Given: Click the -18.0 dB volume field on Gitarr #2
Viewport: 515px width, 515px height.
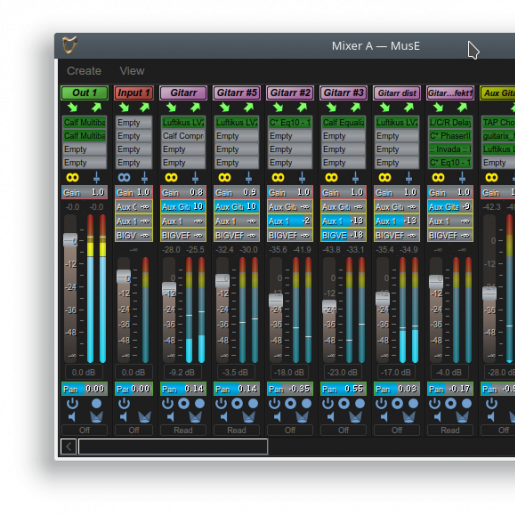Looking at the screenshot, I should (289, 372).
